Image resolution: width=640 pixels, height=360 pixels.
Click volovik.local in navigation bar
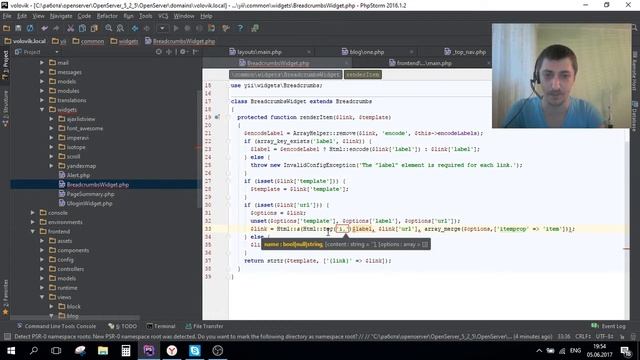click(25, 41)
